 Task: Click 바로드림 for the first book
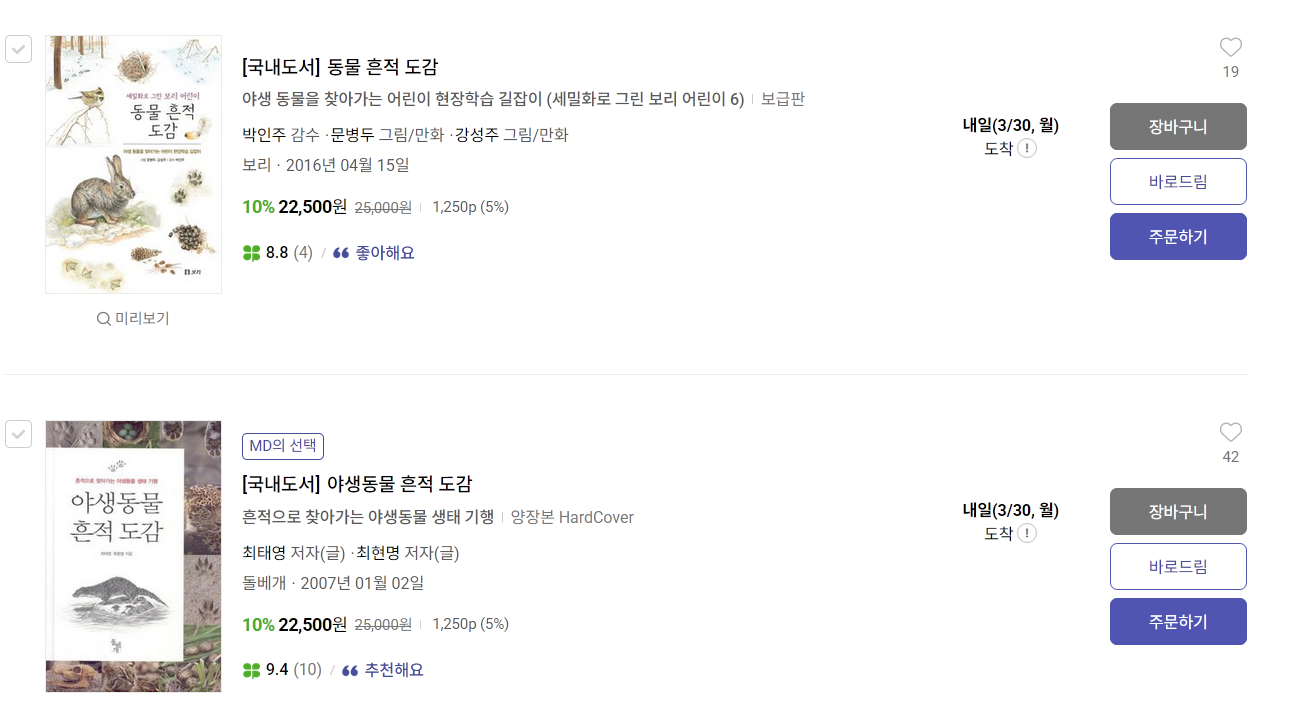[1178, 181]
